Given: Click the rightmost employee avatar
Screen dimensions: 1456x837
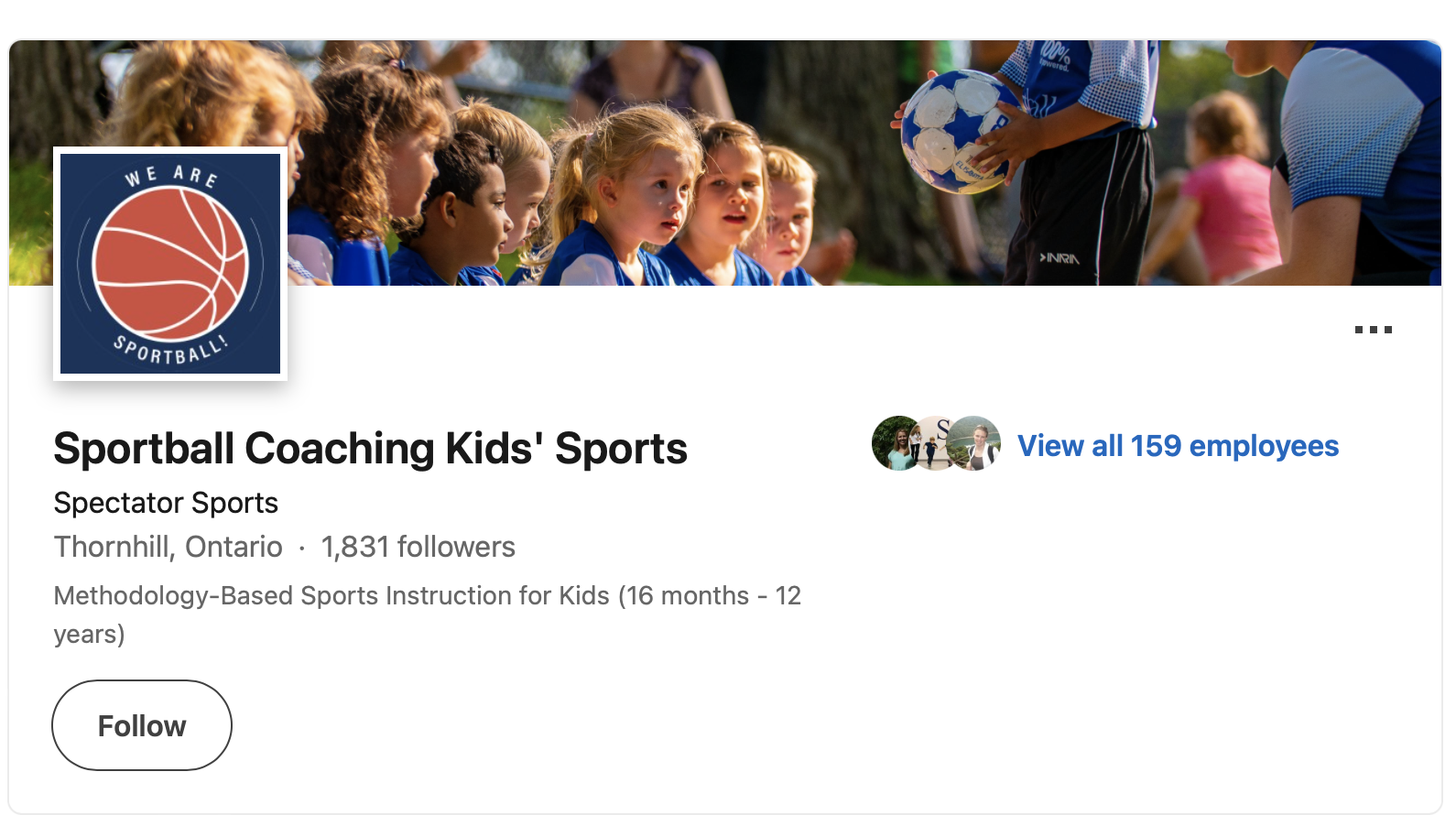Looking at the screenshot, I should 976,443.
